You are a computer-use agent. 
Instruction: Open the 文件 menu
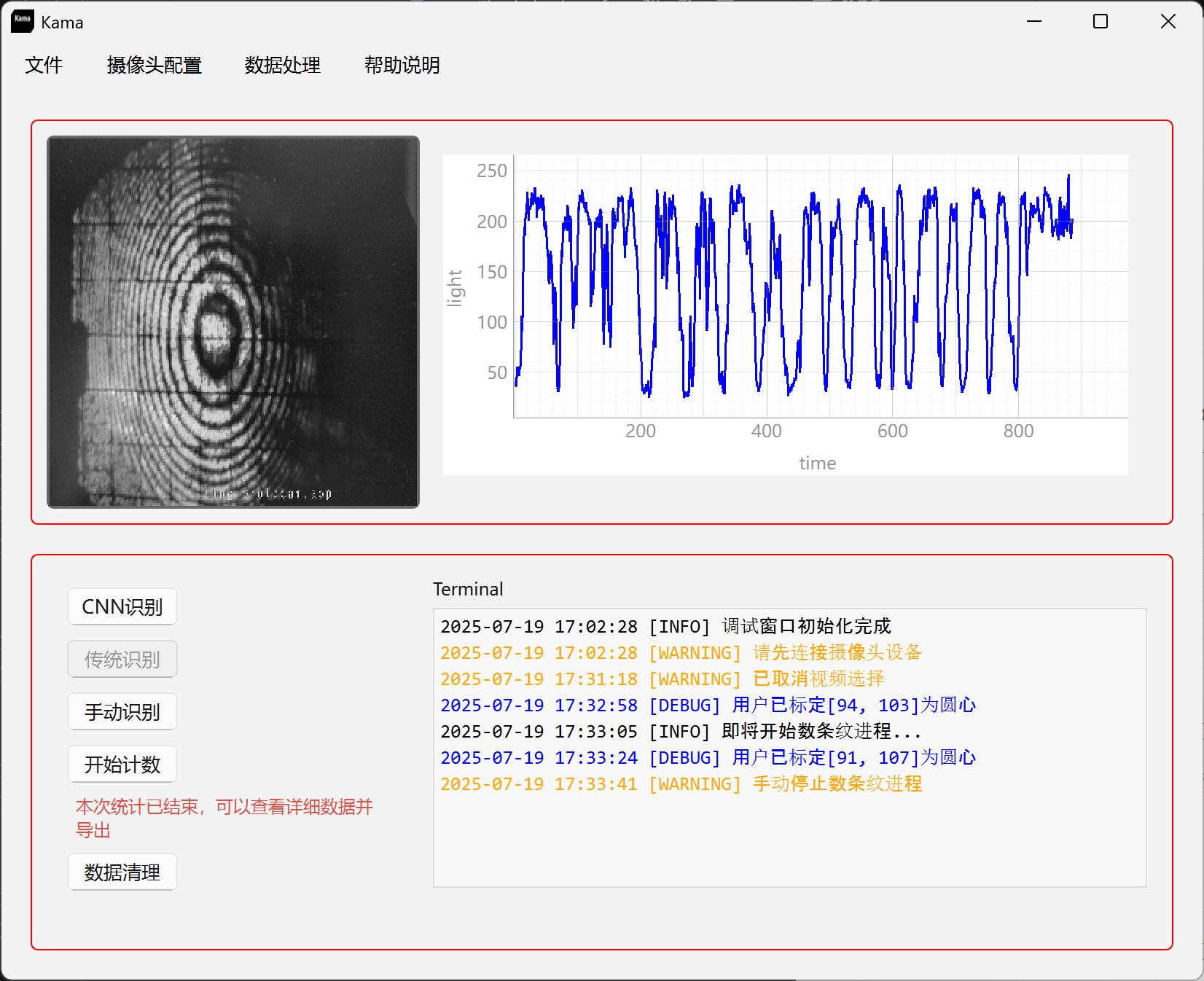click(x=44, y=66)
